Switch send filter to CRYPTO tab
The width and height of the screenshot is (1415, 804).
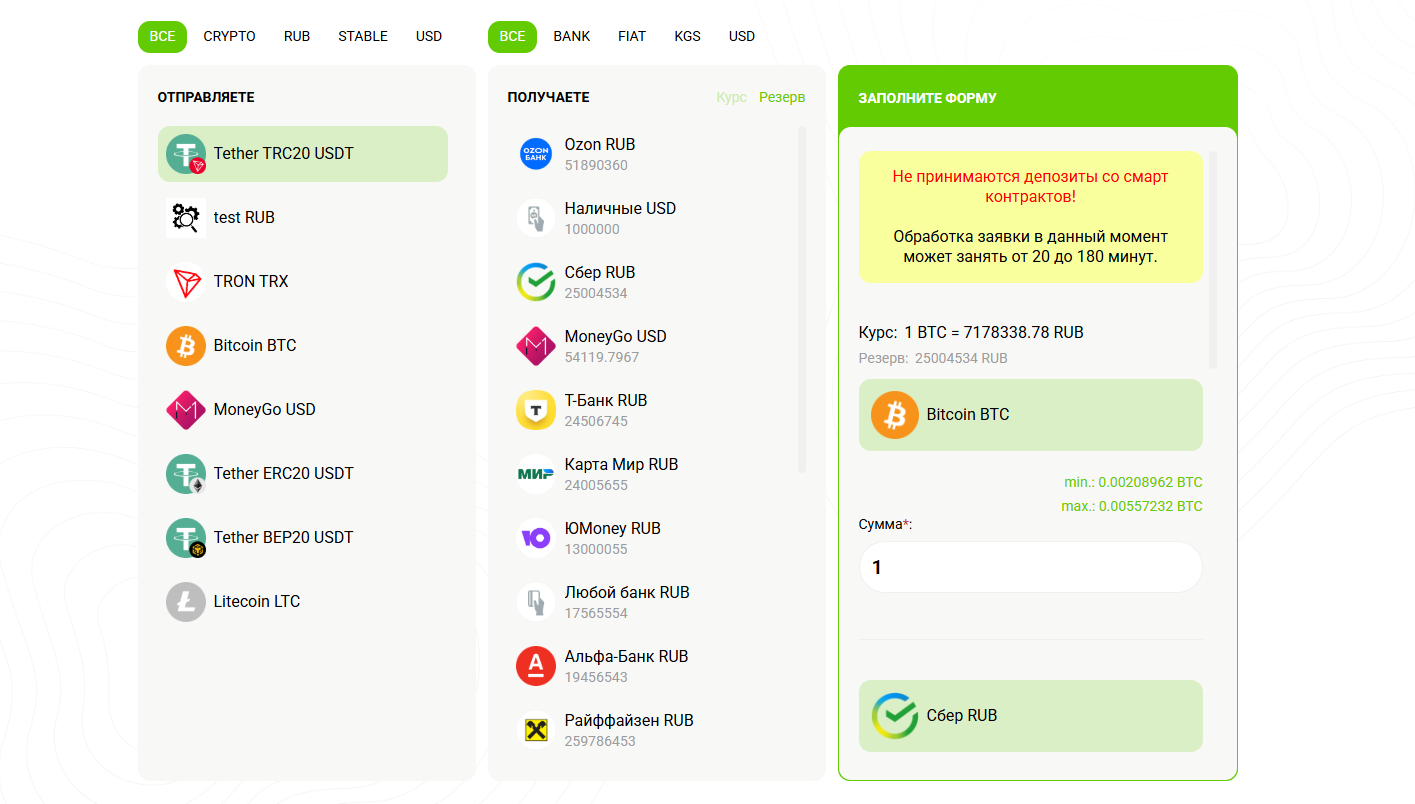[x=229, y=36]
